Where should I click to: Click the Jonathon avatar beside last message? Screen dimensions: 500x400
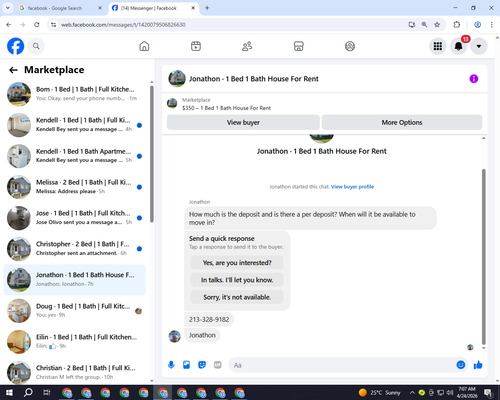[174, 336]
